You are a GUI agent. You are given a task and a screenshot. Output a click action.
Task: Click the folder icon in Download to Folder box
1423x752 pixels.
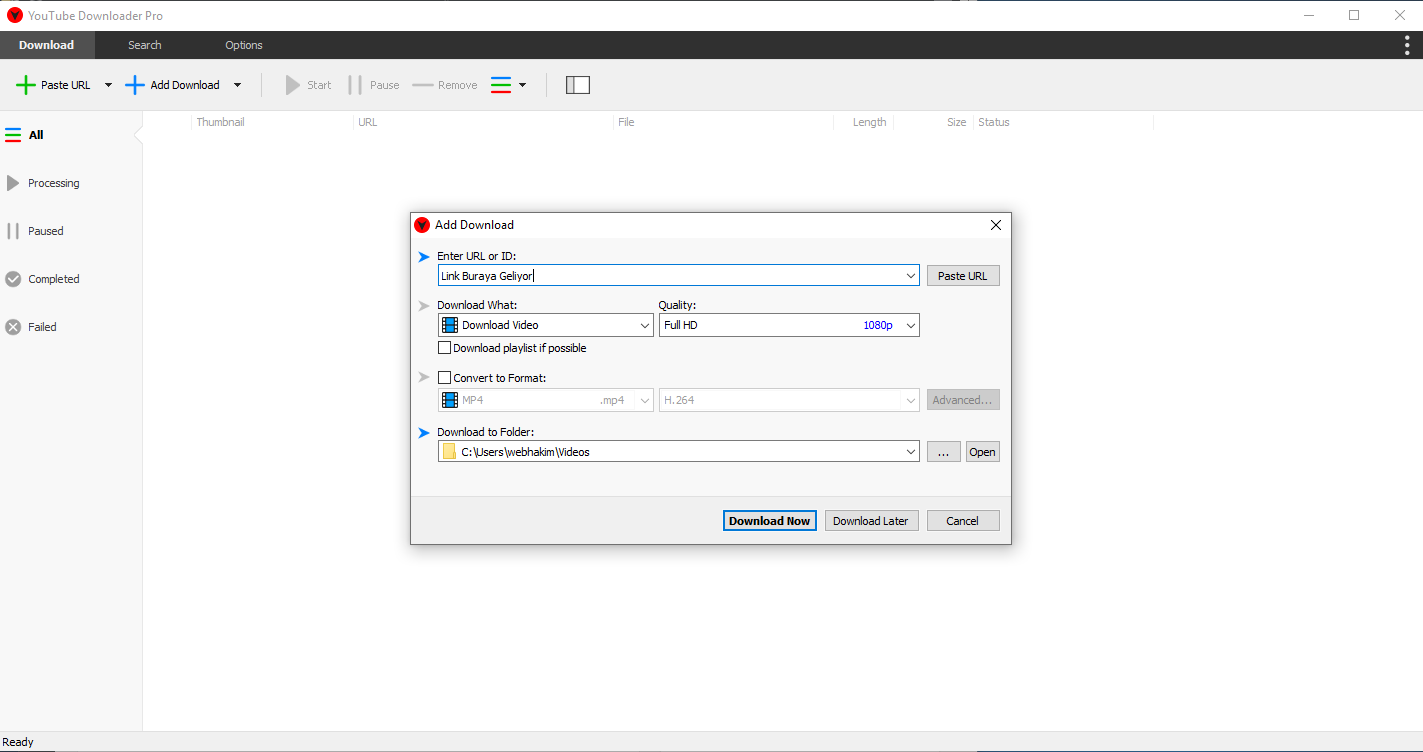click(449, 452)
